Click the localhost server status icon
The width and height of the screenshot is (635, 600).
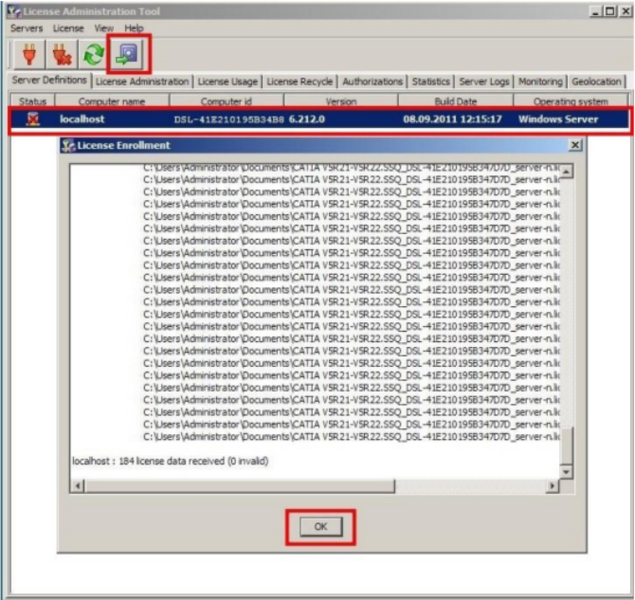pos(33,119)
